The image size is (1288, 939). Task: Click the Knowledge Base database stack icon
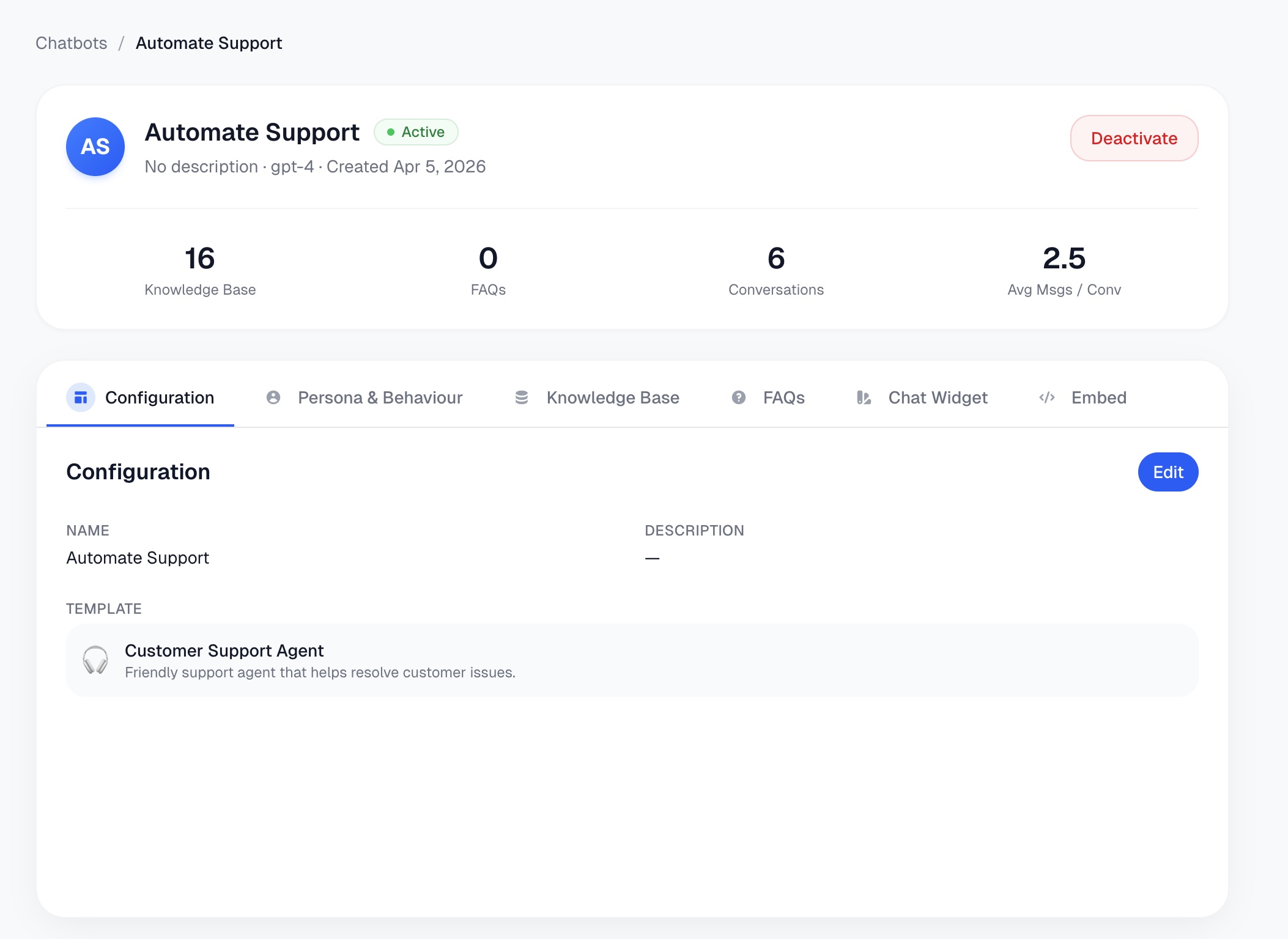click(x=522, y=398)
